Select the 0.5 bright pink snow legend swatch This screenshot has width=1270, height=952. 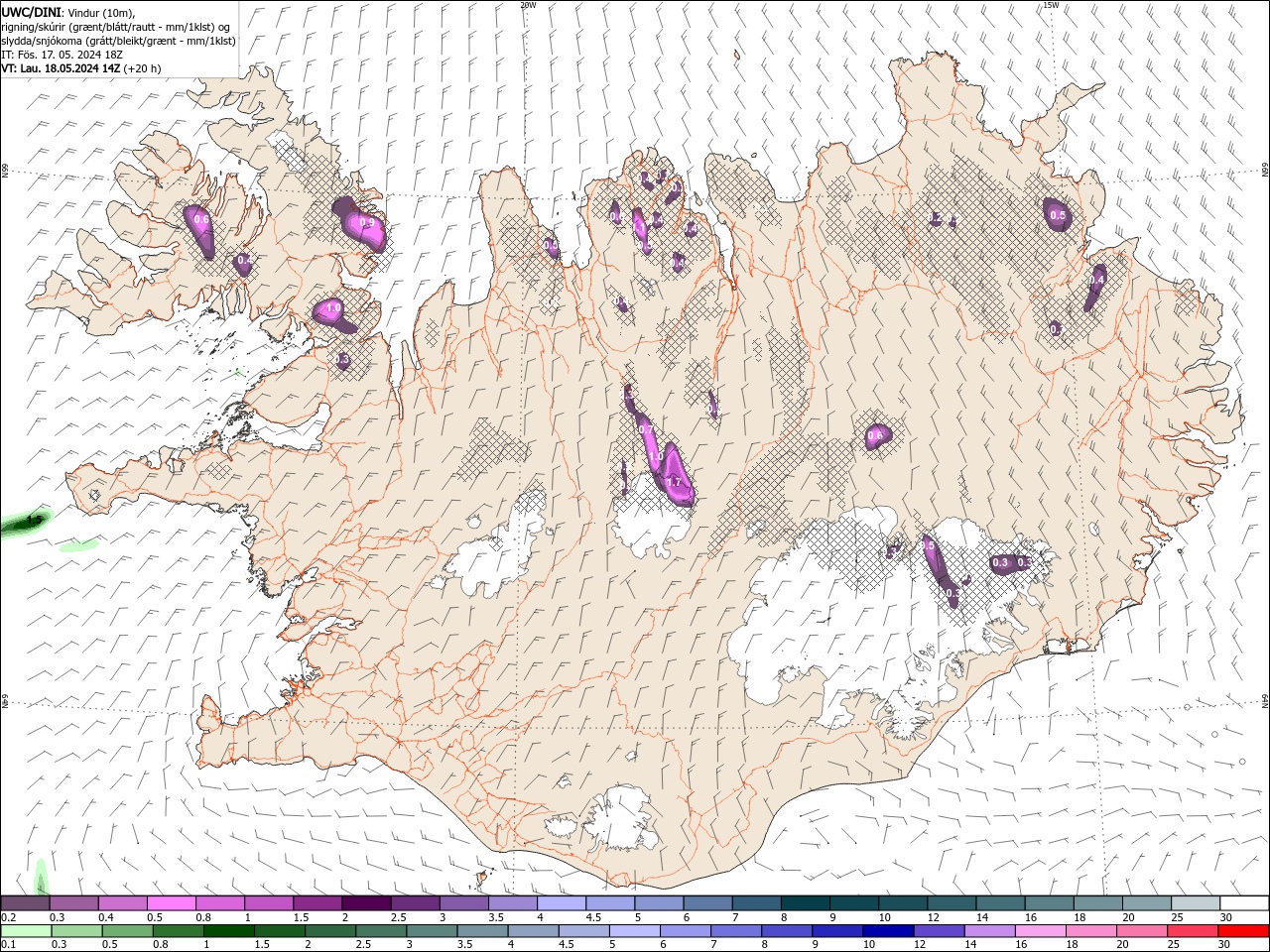[x=171, y=903]
